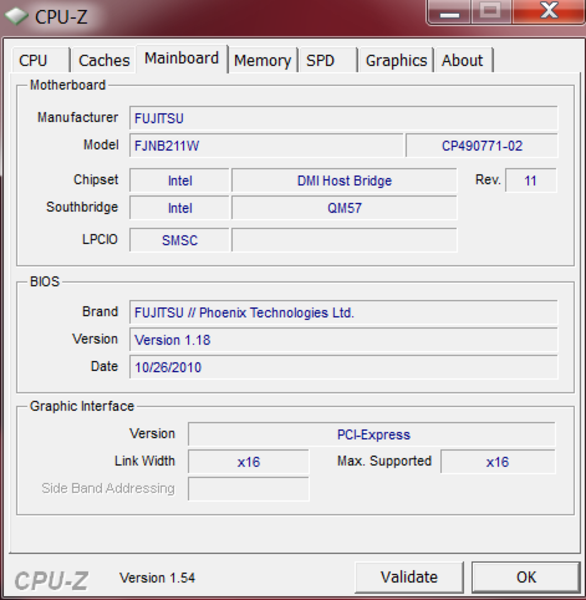Open the About tab
586x600 pixels.
pos(463,60)
